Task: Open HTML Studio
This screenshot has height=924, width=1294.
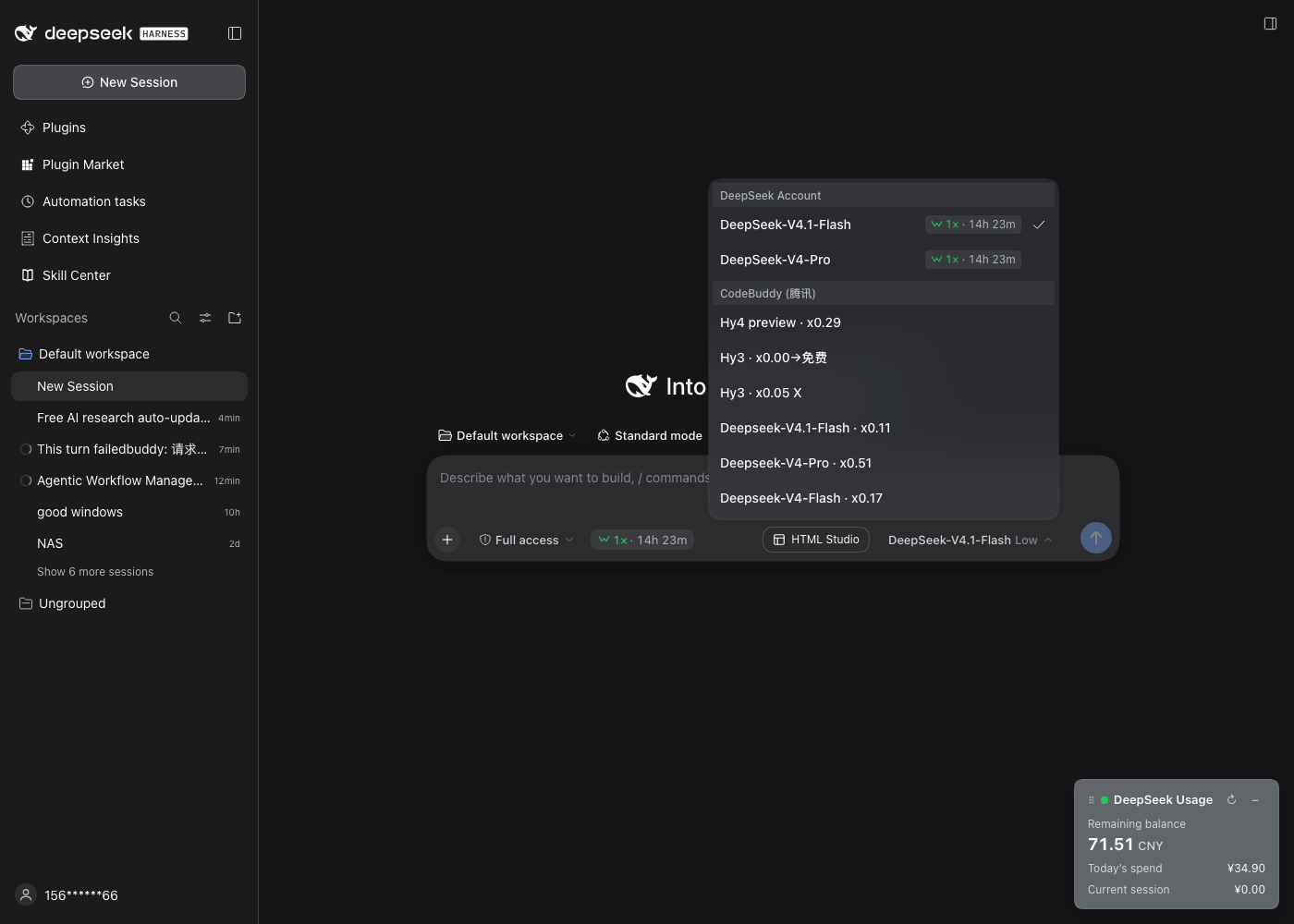Action: 816,540
